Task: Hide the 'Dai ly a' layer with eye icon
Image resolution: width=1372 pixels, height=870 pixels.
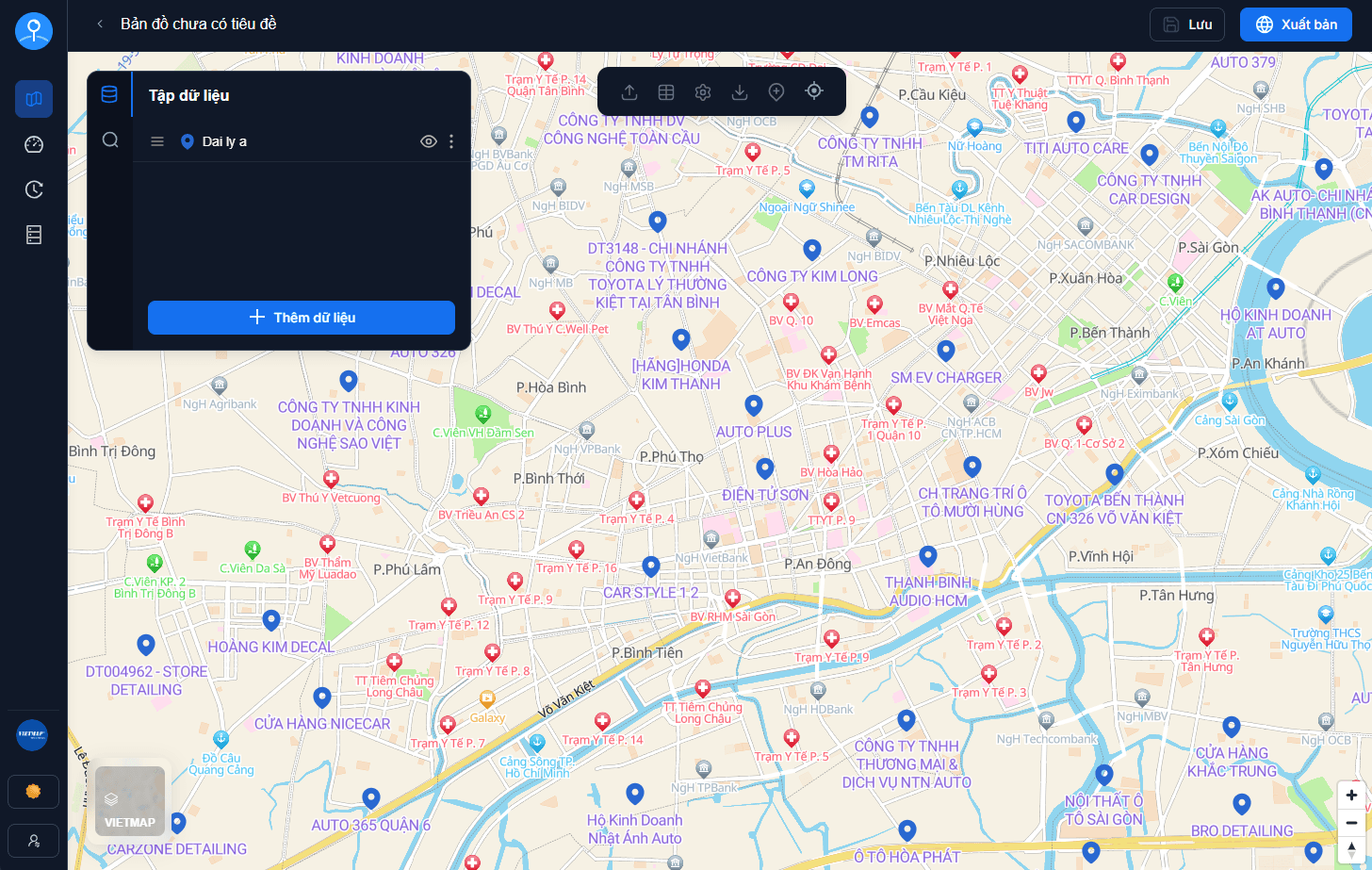Action: pyautogui.click(x=428, y=141)
